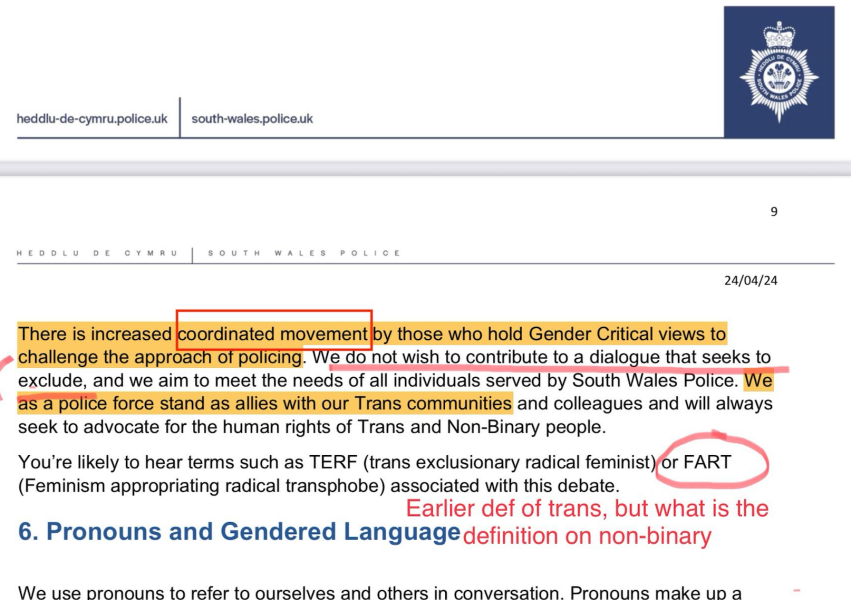This screenshot has height=600, width=851.
Task: Select the red annotation text about non-binary definition
Action: click(x=588, y=522)
